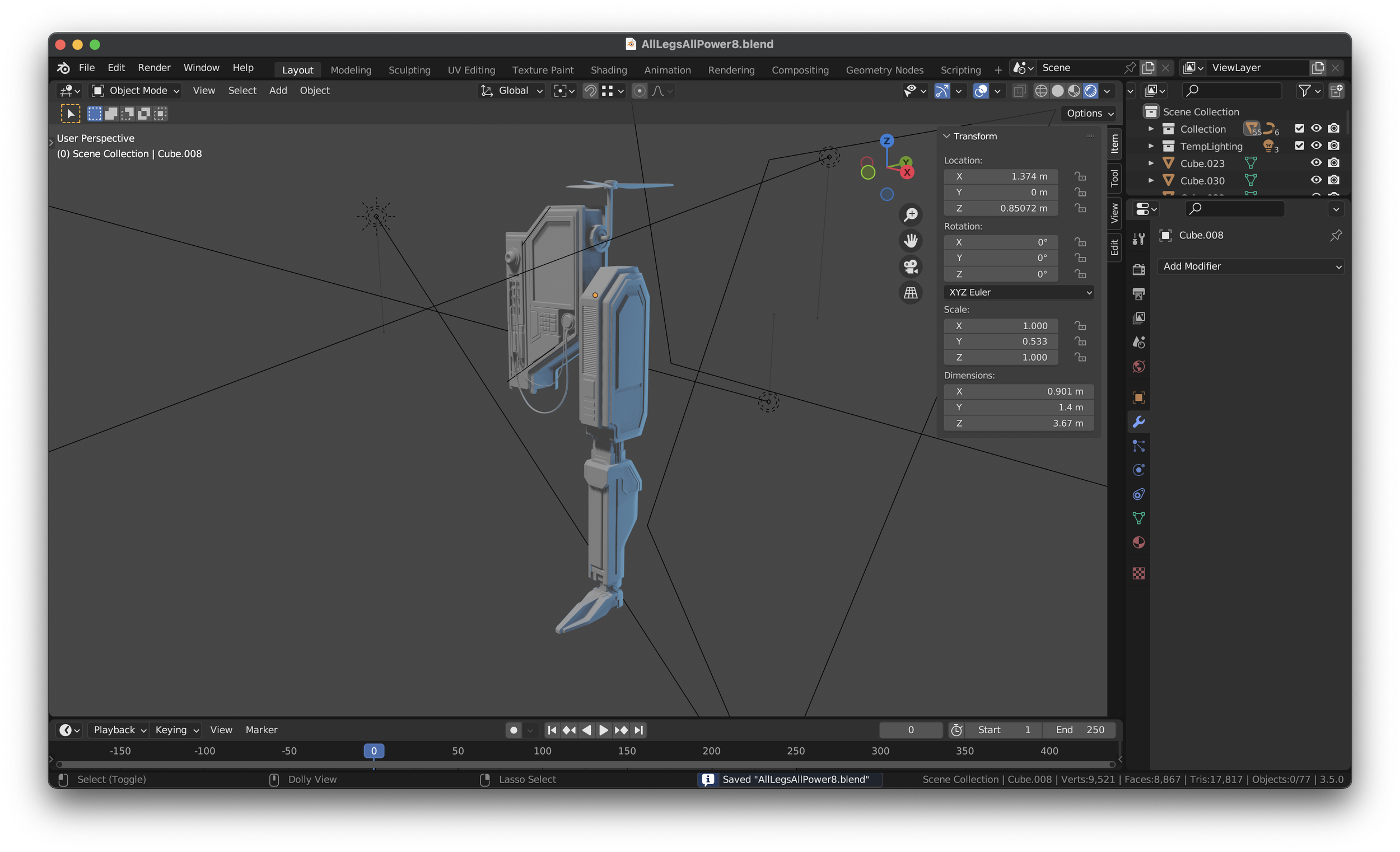Image resolution: width=1400 pixels, height=852 pixels.
Task: Open Object Mode dropdown
Action: click(136, 90)
